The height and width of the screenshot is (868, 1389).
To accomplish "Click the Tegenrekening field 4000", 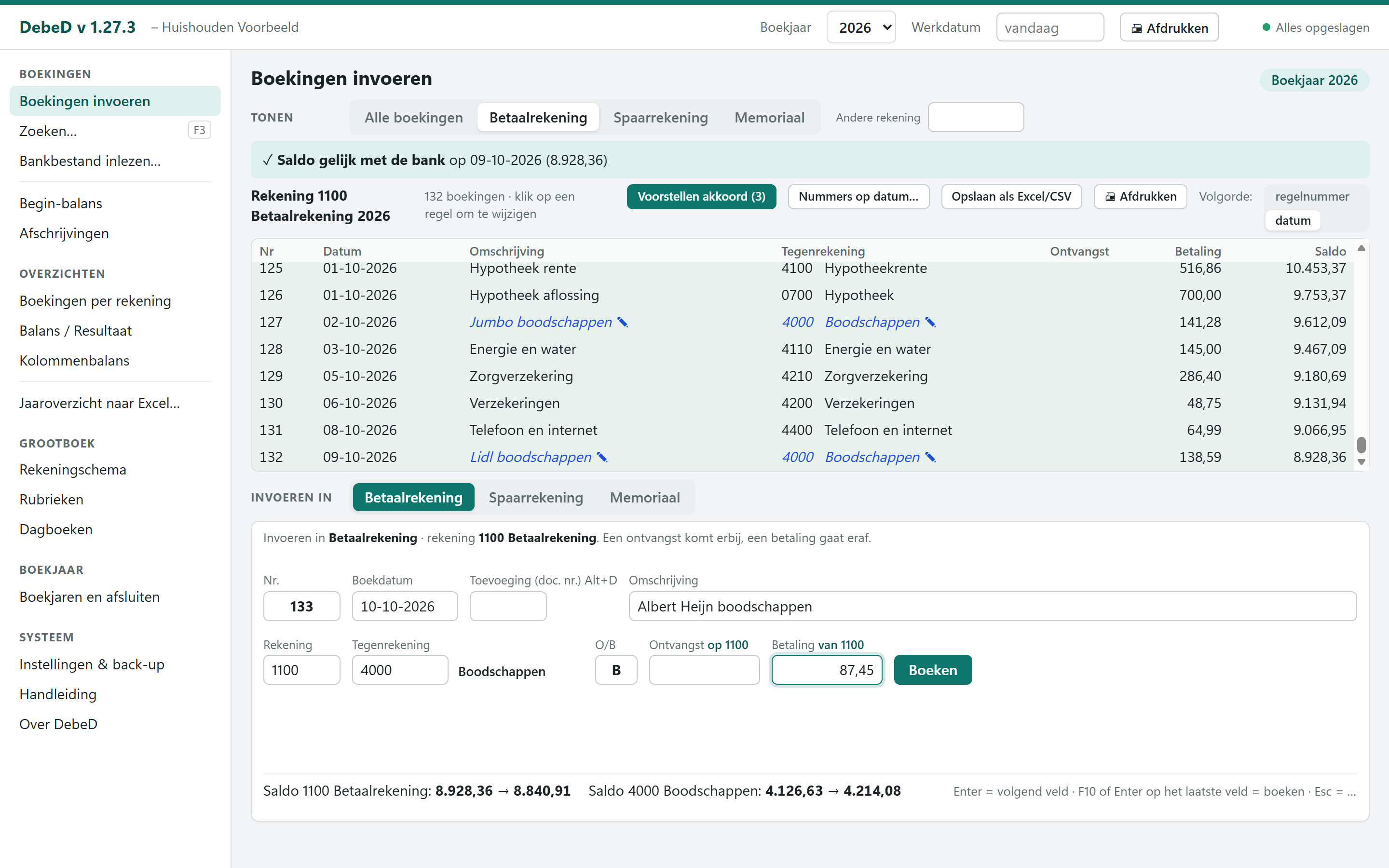I will (x=399, y=670).
